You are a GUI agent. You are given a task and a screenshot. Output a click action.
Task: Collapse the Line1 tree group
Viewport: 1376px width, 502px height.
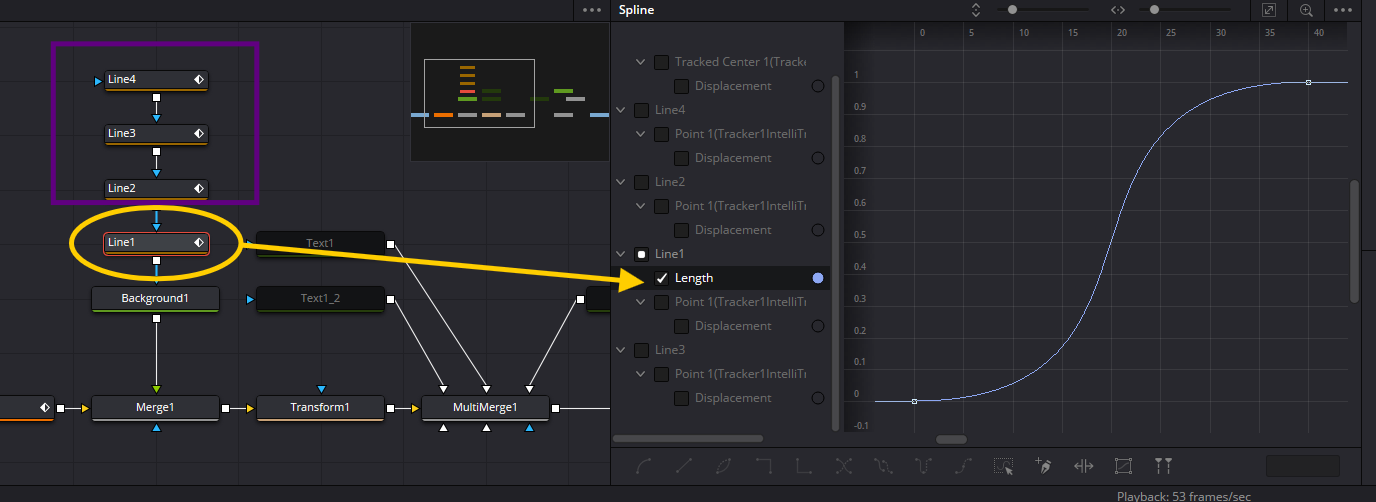[621, 254]
